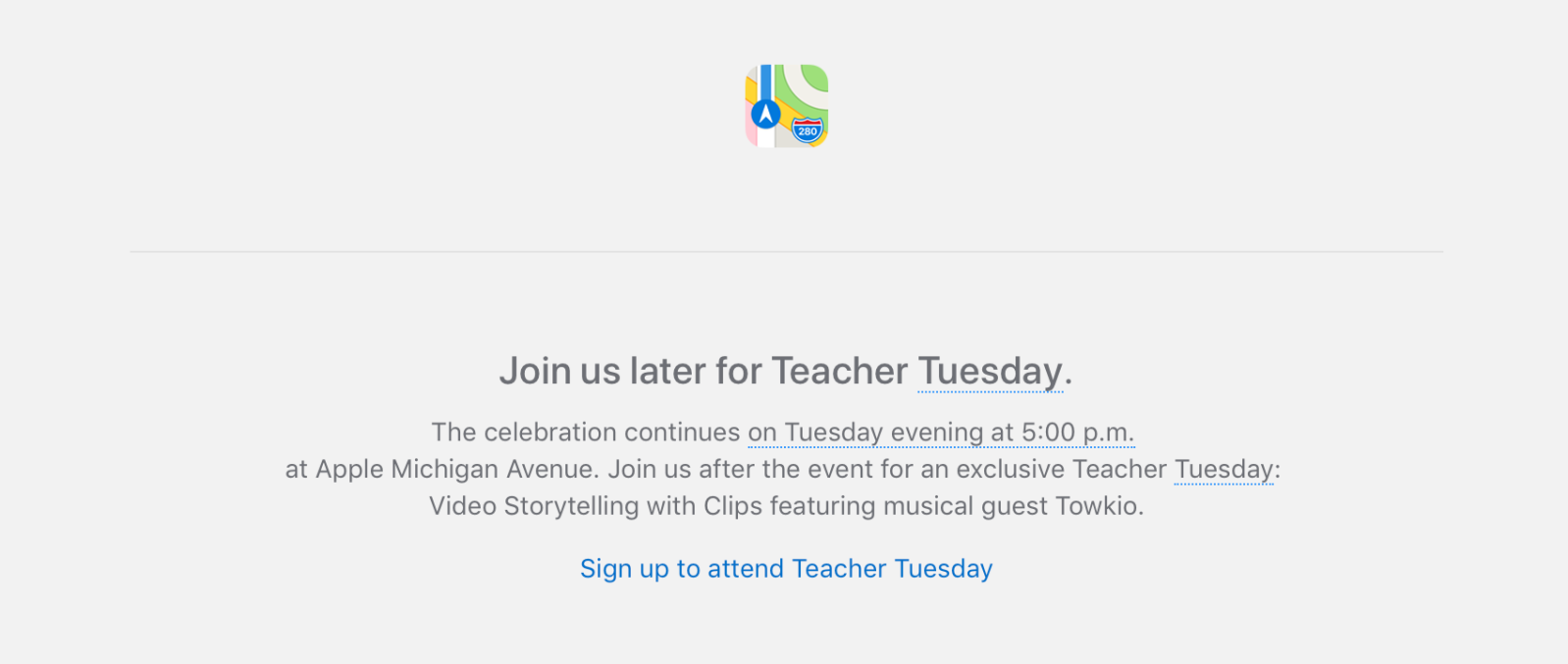Click the underlined Tuesday in the heading
The width and height of the screenshot is (1568, 664).
tap(990, 372)
